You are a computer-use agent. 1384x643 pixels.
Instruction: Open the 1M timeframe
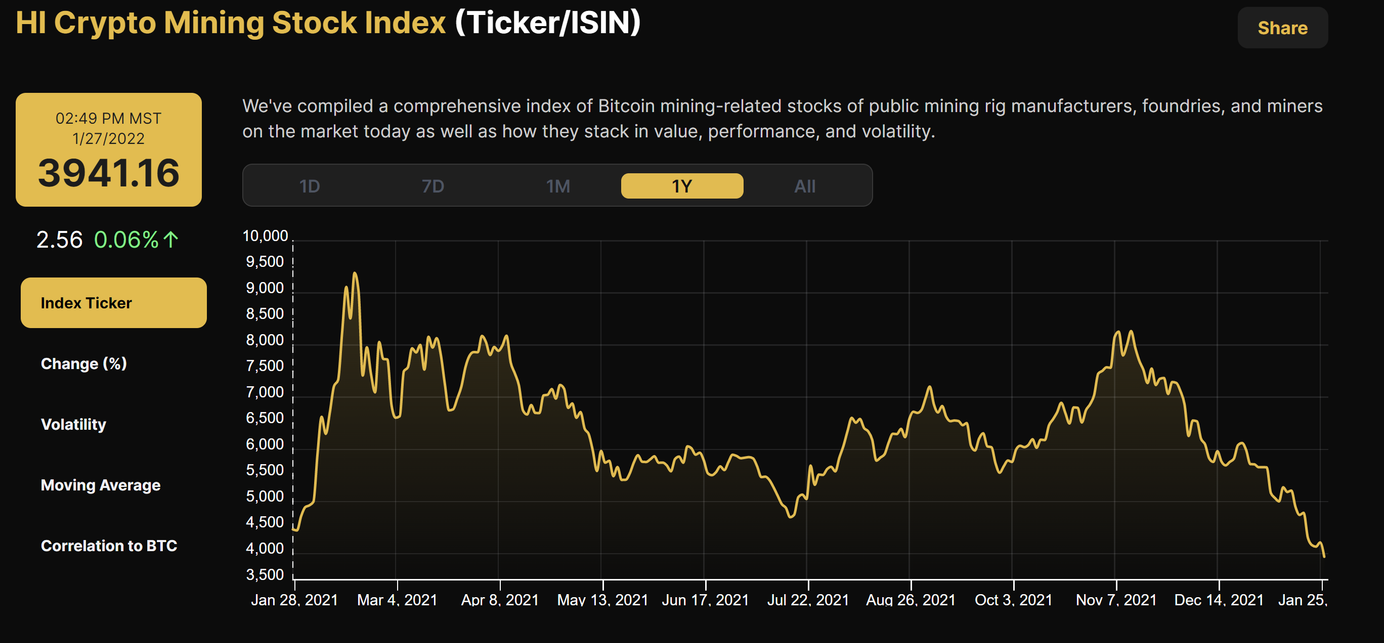pyautogui.click(x=557, y=185)
